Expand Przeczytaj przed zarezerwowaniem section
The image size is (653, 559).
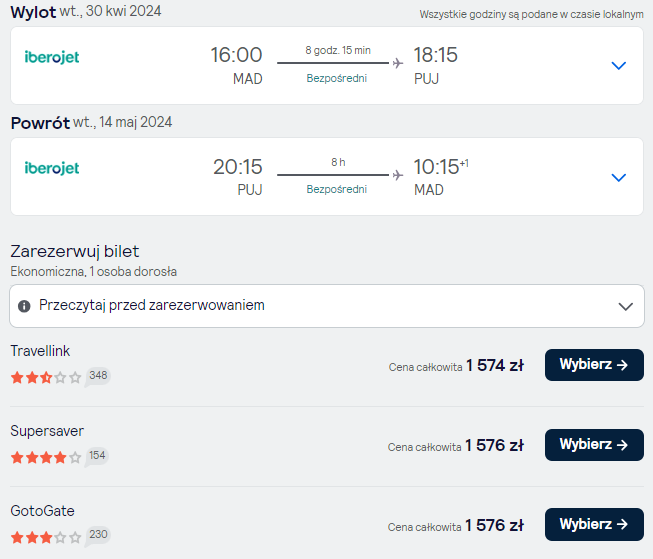coord(327,306)
